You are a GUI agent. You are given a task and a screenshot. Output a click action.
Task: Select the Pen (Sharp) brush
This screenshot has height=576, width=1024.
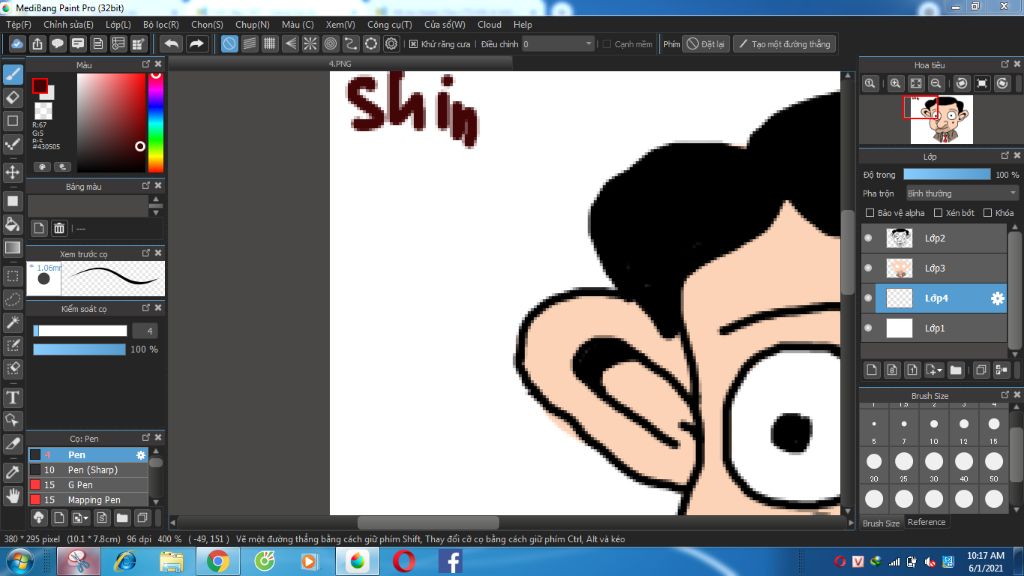[88, 470]
